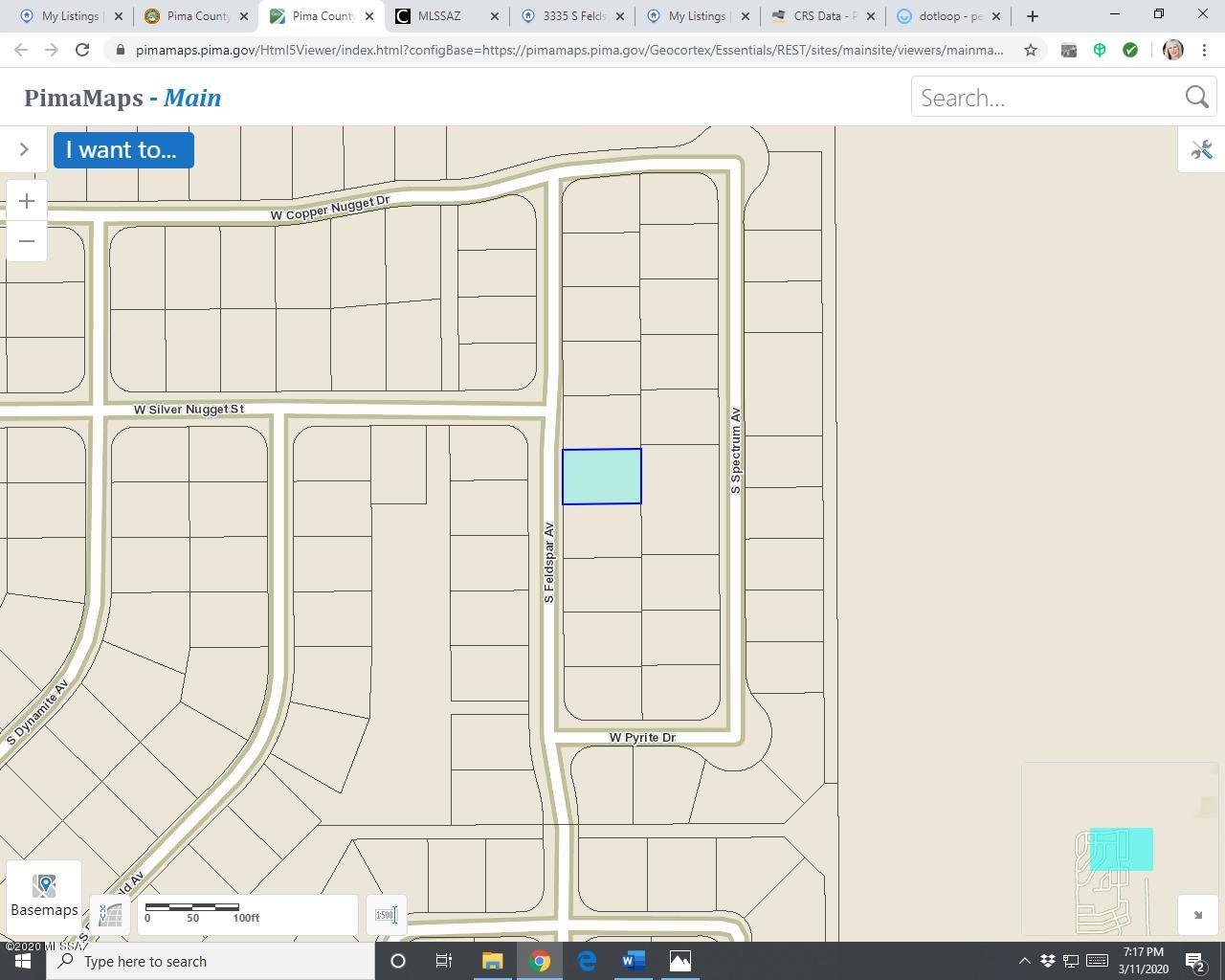Switch to the 3335 S Felds tab
The height and width of the screenshot is (980, 1225).
coord(572,16)
